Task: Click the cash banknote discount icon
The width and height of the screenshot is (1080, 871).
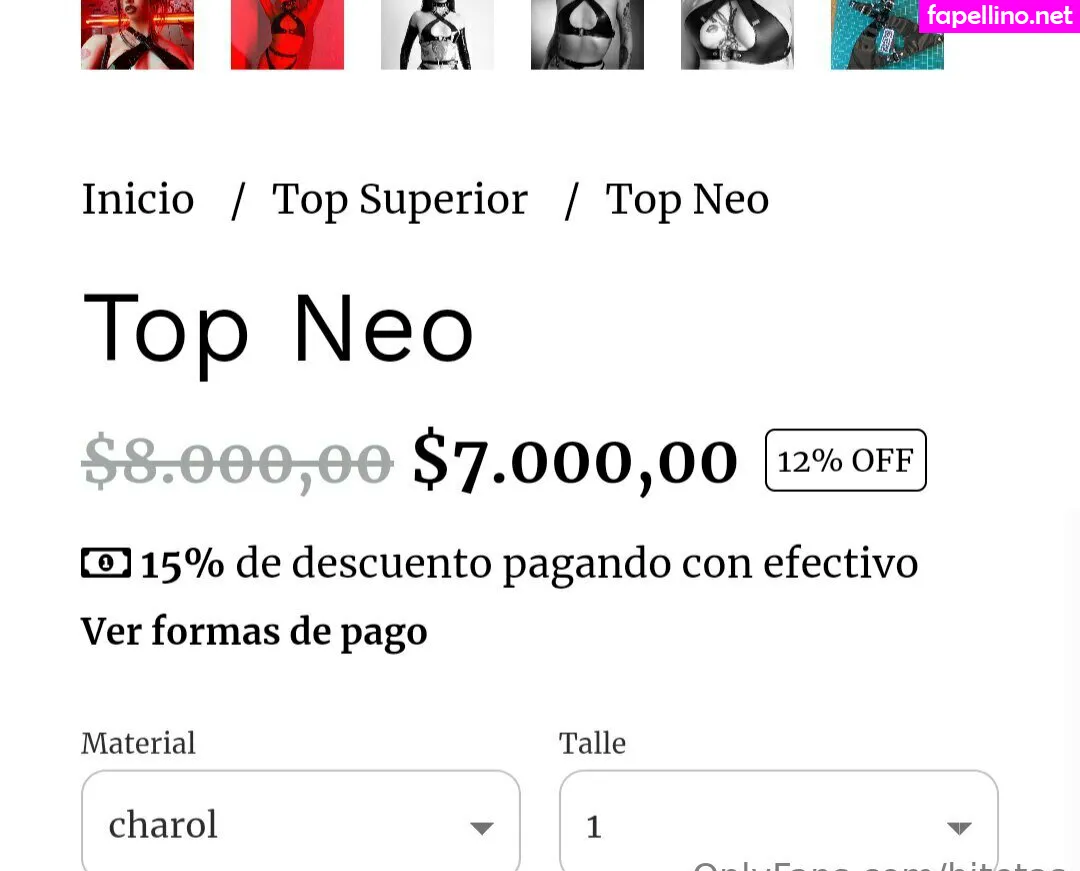Action: [106, 563]
